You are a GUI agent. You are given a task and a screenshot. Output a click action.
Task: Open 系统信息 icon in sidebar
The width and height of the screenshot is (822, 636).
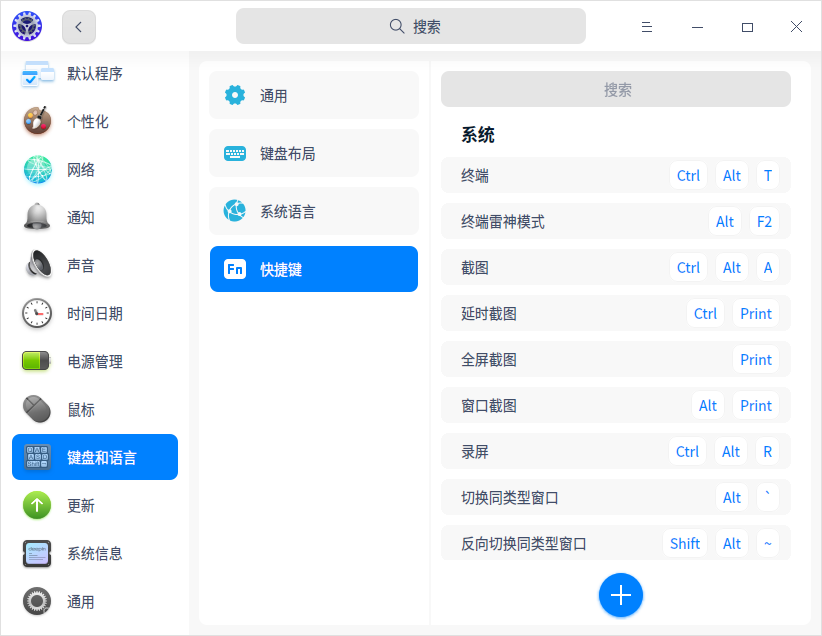pyautogui.click(x=37, y=554)
